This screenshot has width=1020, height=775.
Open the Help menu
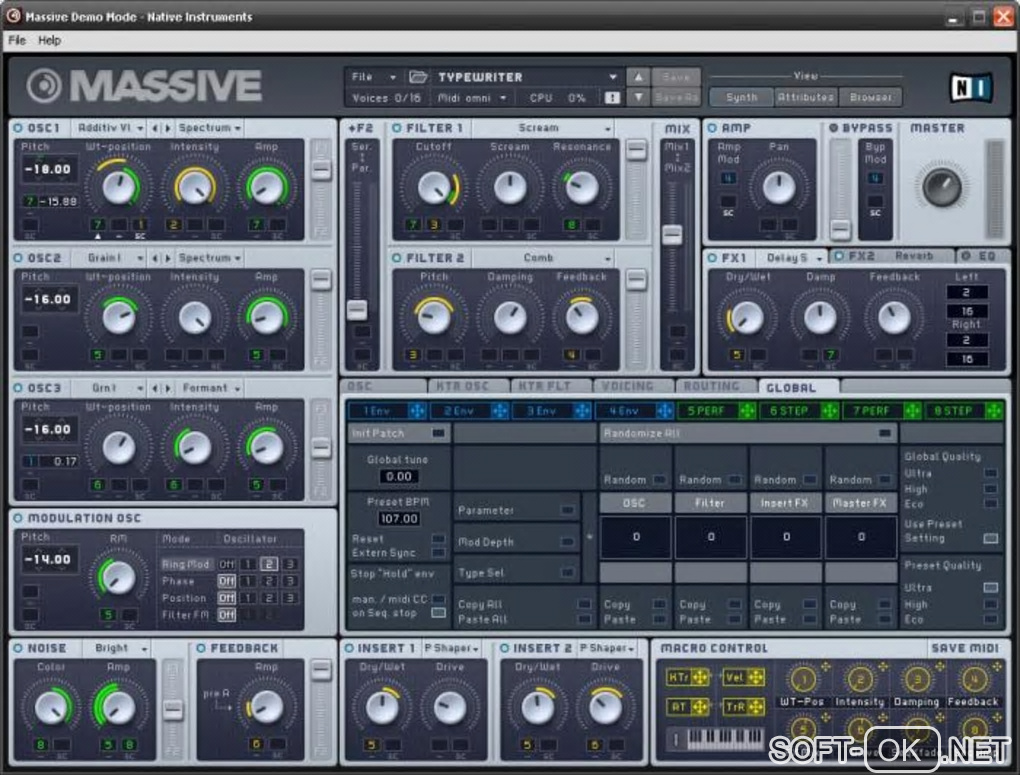tap(49, 40)
